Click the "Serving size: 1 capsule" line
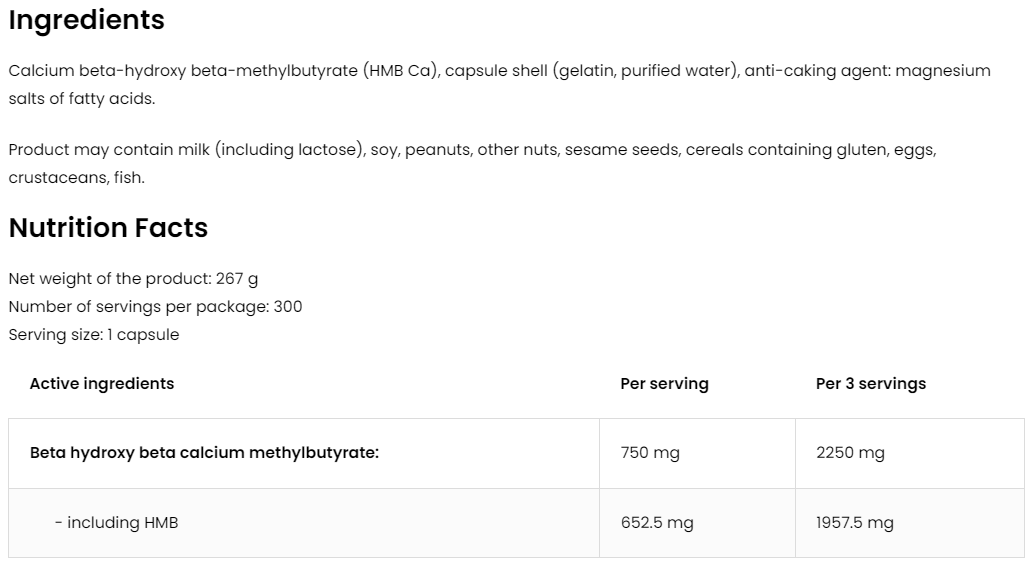The height and width of the screenshot is (567, 1031). (x=94, y=335)
